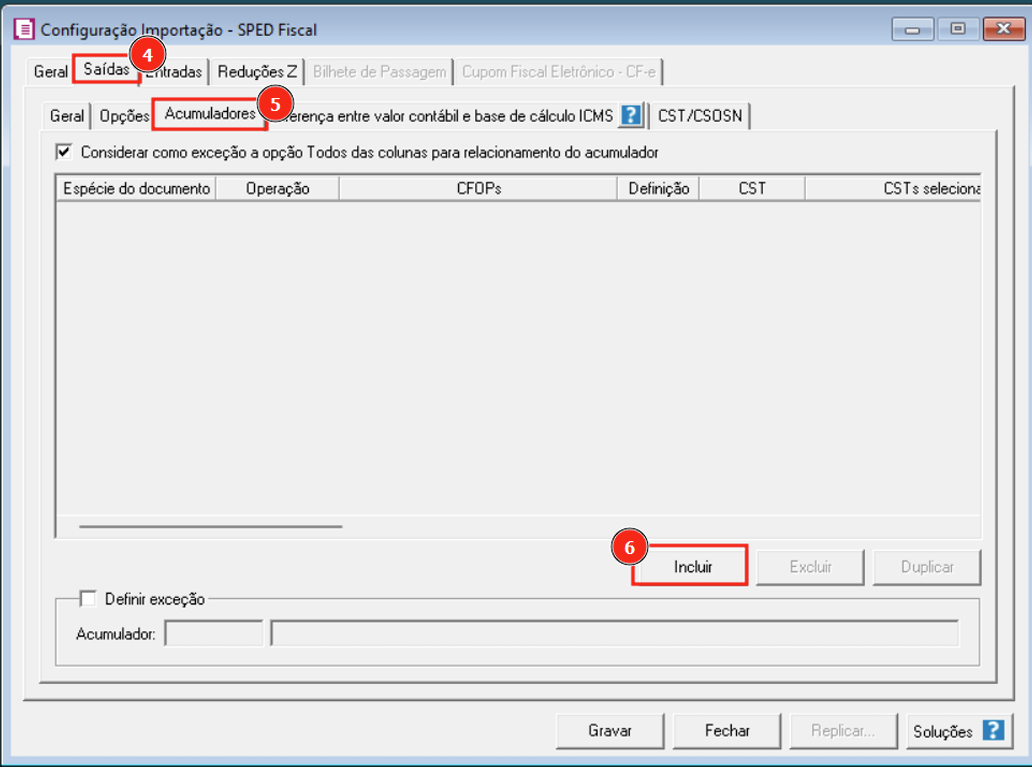Viewport: 1032px width, 768px height.
Task: Toggle 'Considerar como exceção' checkbox
Action: tap(65, 152)
